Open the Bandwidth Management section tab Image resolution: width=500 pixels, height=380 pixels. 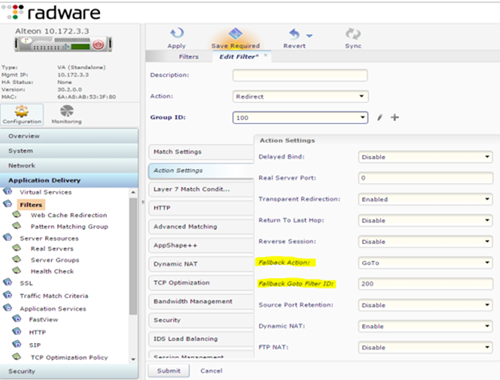click(201, 301)
